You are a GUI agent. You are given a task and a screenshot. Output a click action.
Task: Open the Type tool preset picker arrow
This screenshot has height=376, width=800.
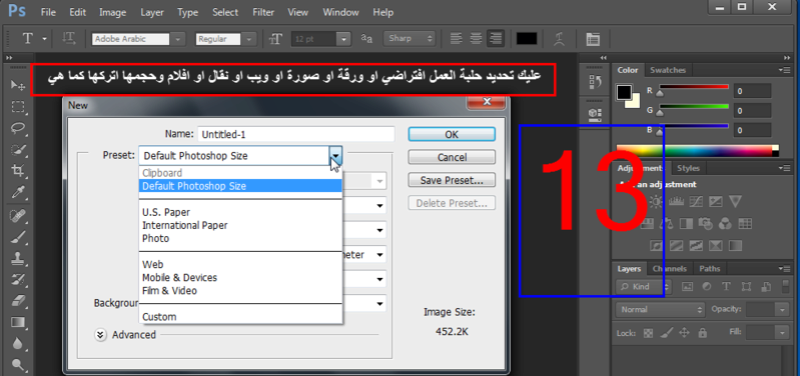coord(44,39)
